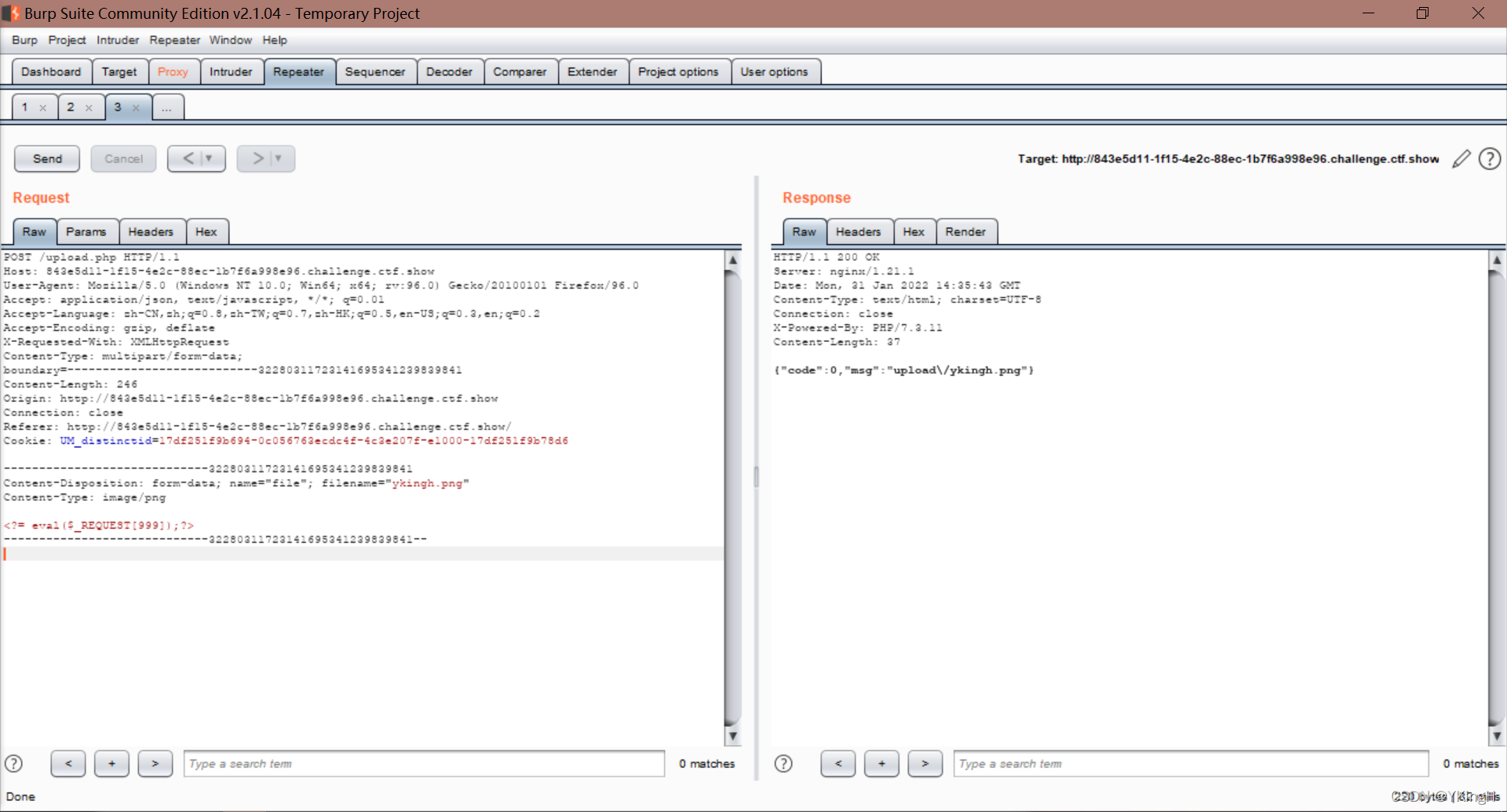This screenshot has width=1507, height=812.
Task: Switch to the Proxy tab
Action: [x=173, y=71]
